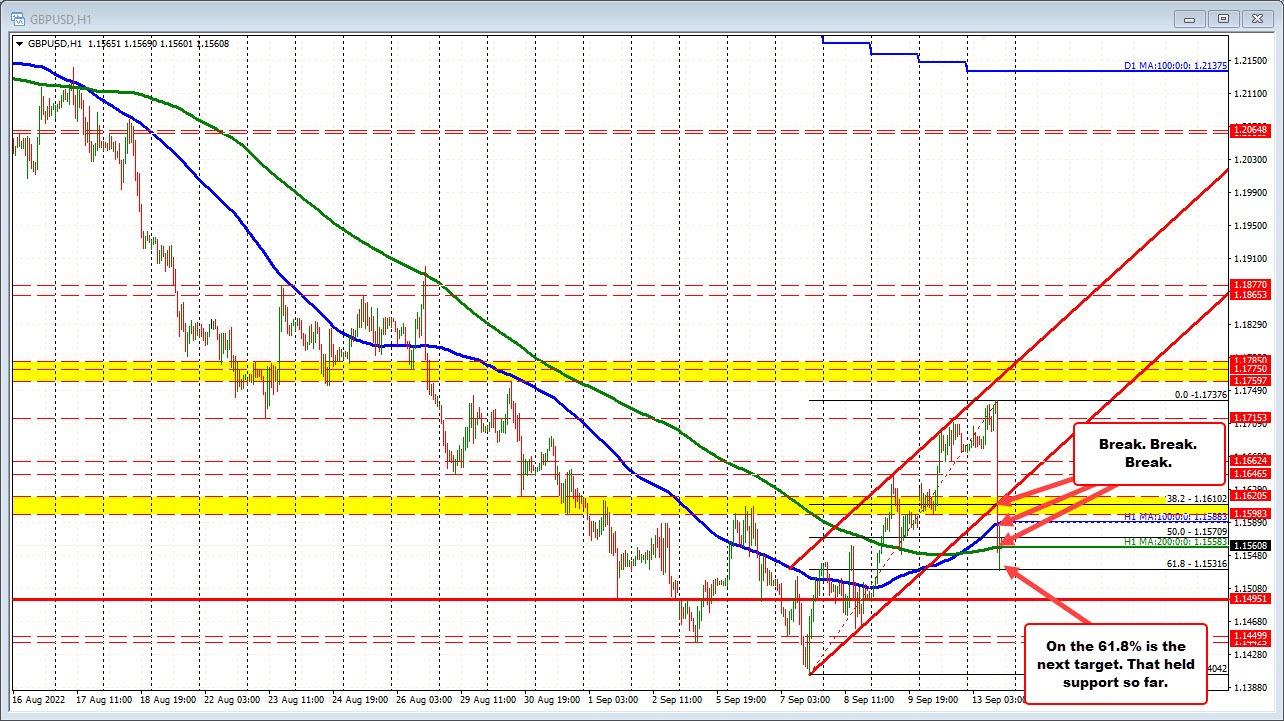Select the red 1.18770 resistance price tag
1284x721 pixels.
1250,286
